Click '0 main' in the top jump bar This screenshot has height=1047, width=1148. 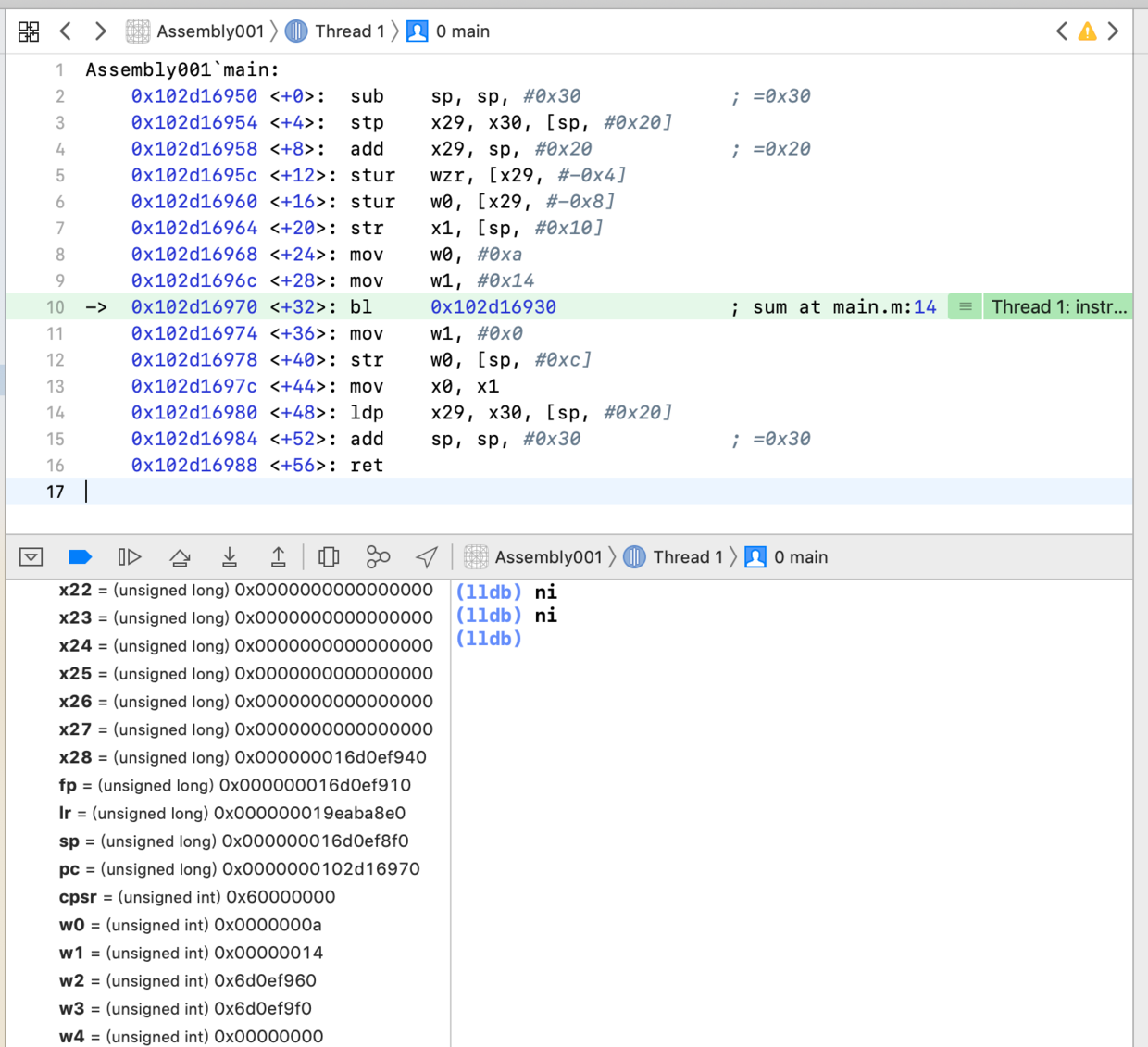click(449, 31)
